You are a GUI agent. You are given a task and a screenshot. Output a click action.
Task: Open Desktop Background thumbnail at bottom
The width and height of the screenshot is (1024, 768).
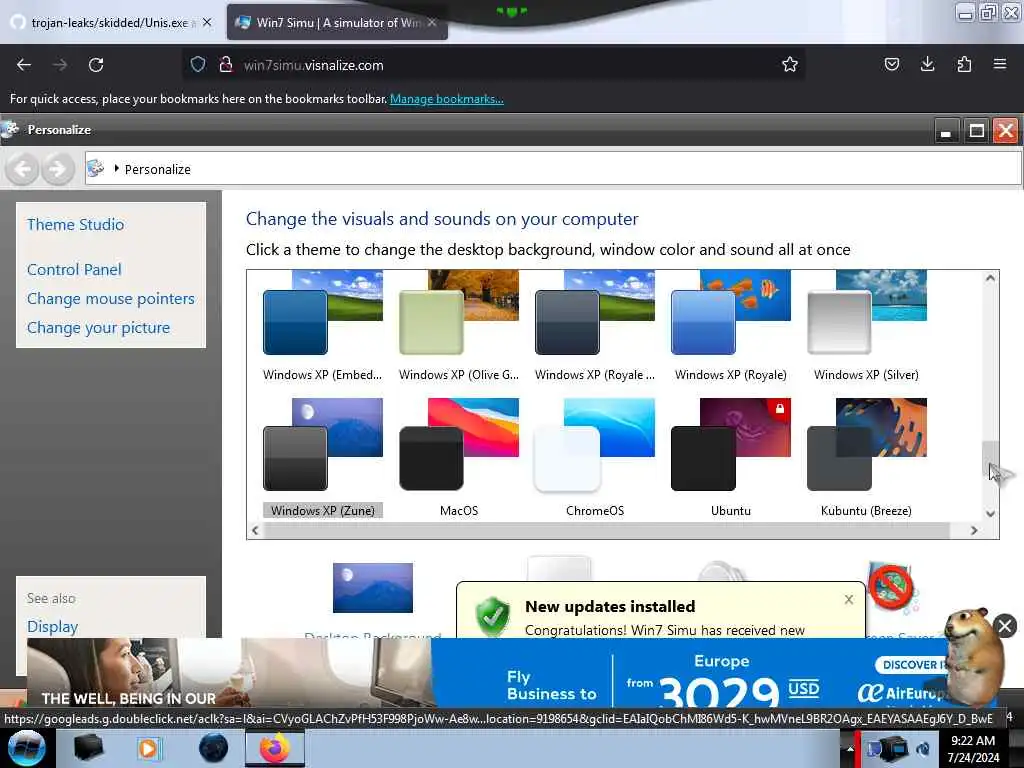(372, 588)
